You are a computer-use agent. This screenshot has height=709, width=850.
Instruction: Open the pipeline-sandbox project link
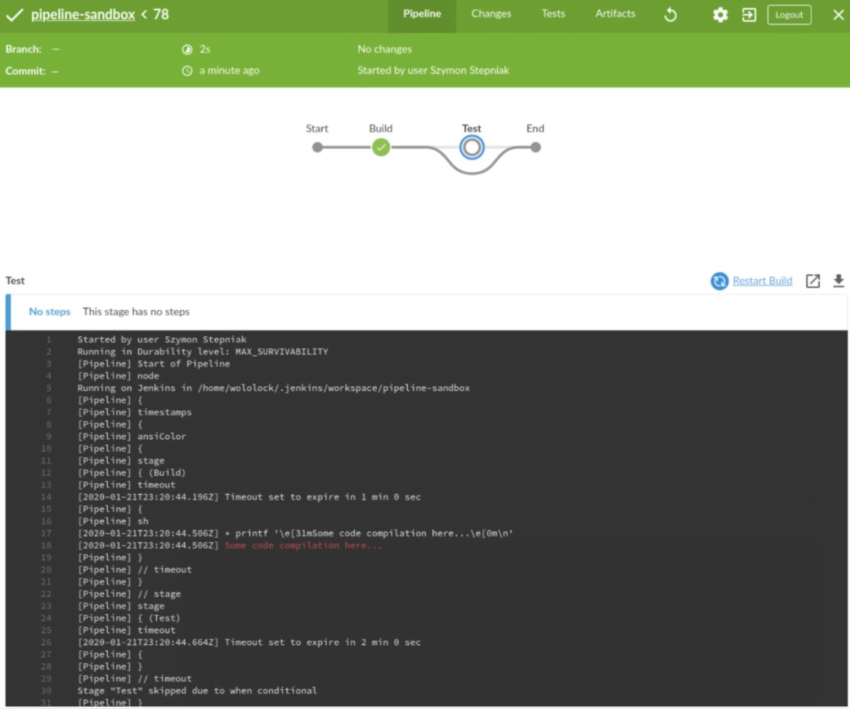83,15
